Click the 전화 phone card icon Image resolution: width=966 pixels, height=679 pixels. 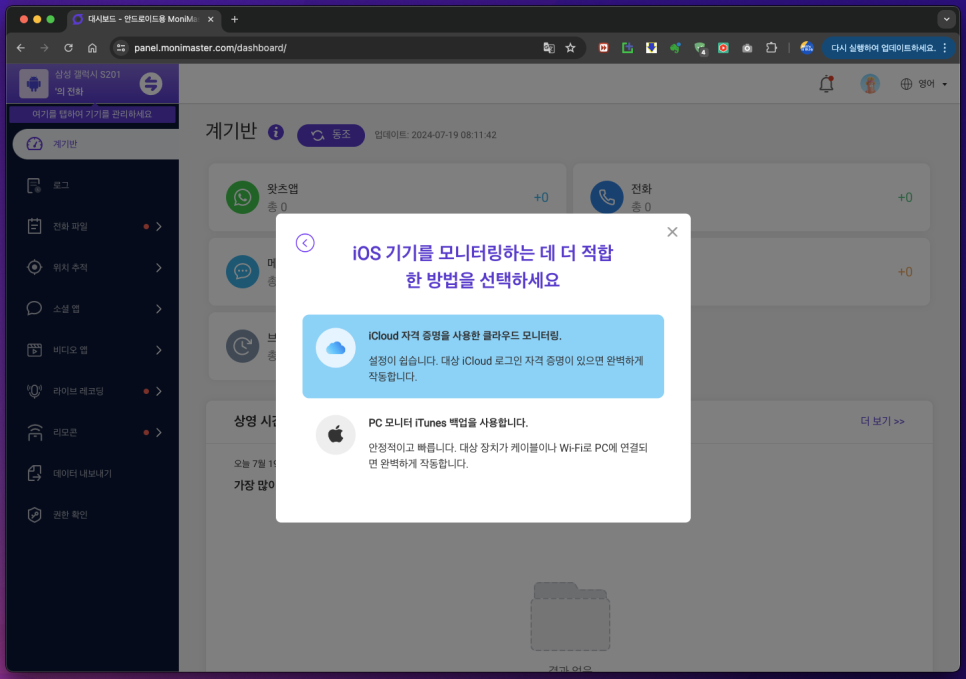point(607,197)
